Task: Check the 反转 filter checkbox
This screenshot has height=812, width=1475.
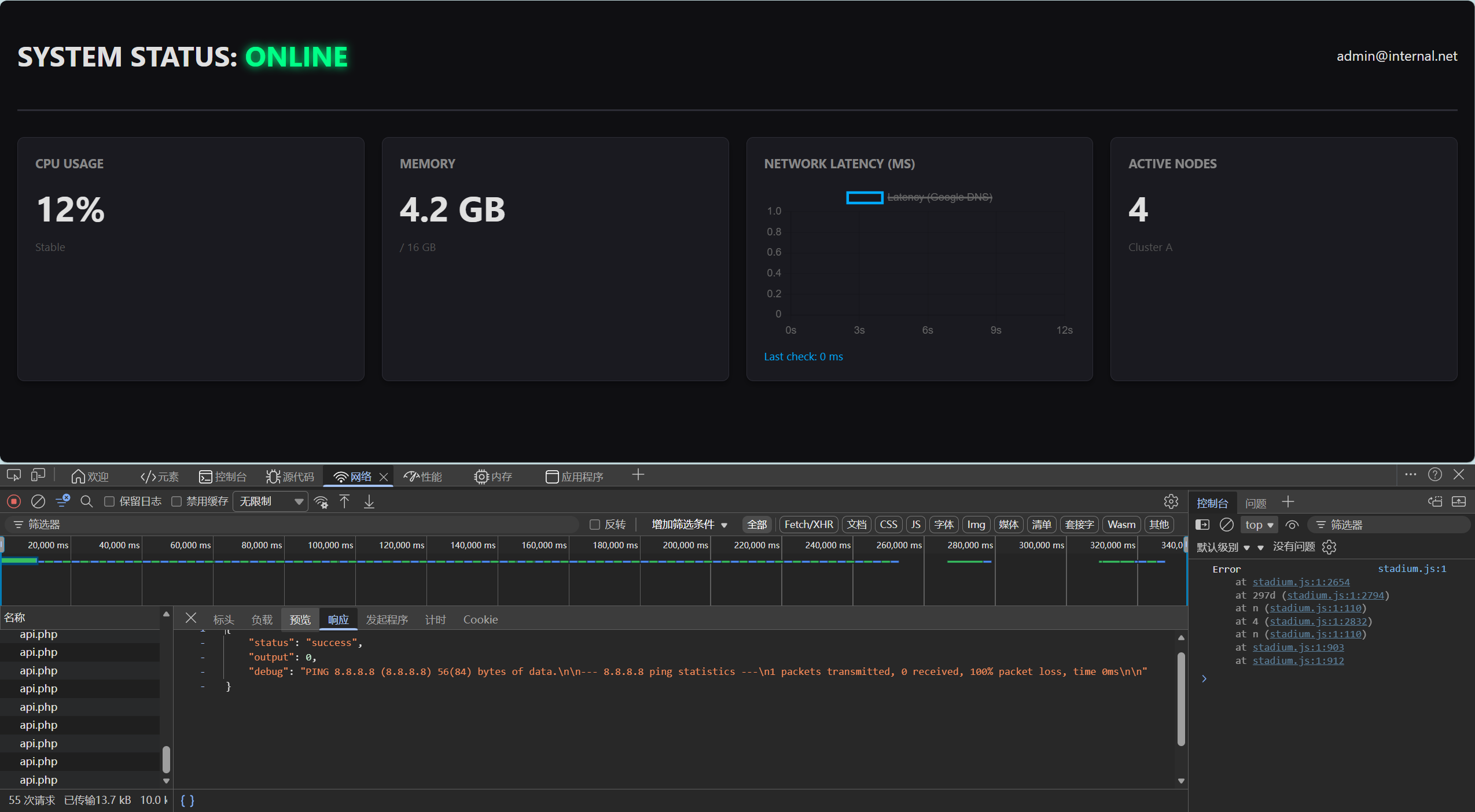Action: pos(595,525)
